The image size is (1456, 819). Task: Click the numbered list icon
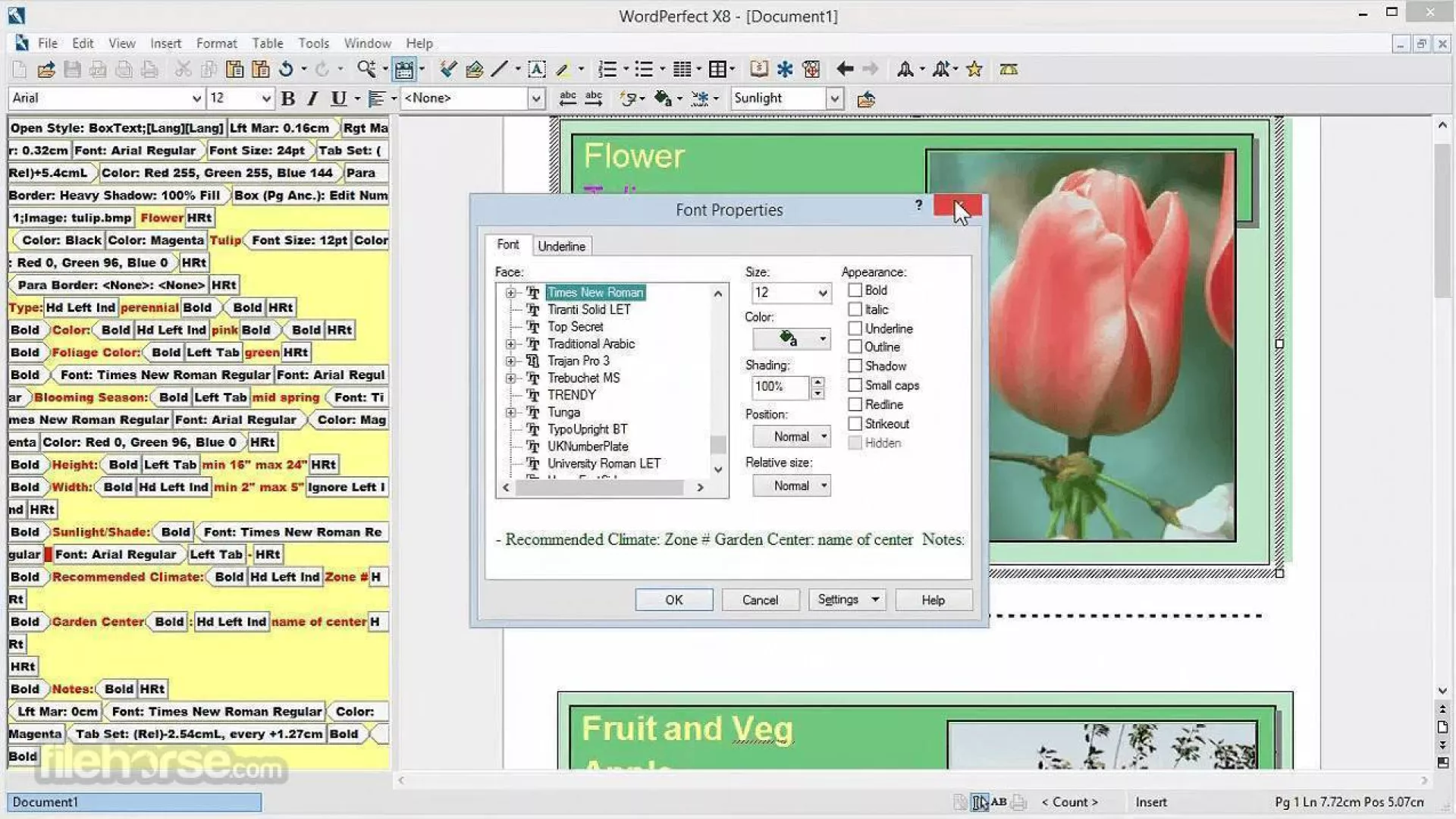[607, 70]
